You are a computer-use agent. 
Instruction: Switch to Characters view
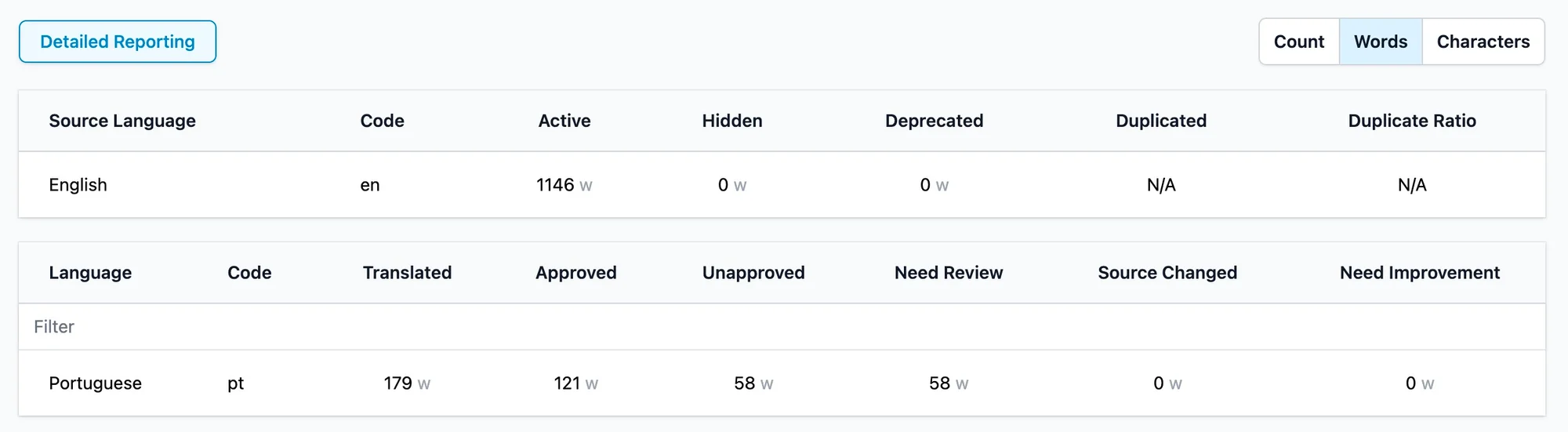(1483, 42)
